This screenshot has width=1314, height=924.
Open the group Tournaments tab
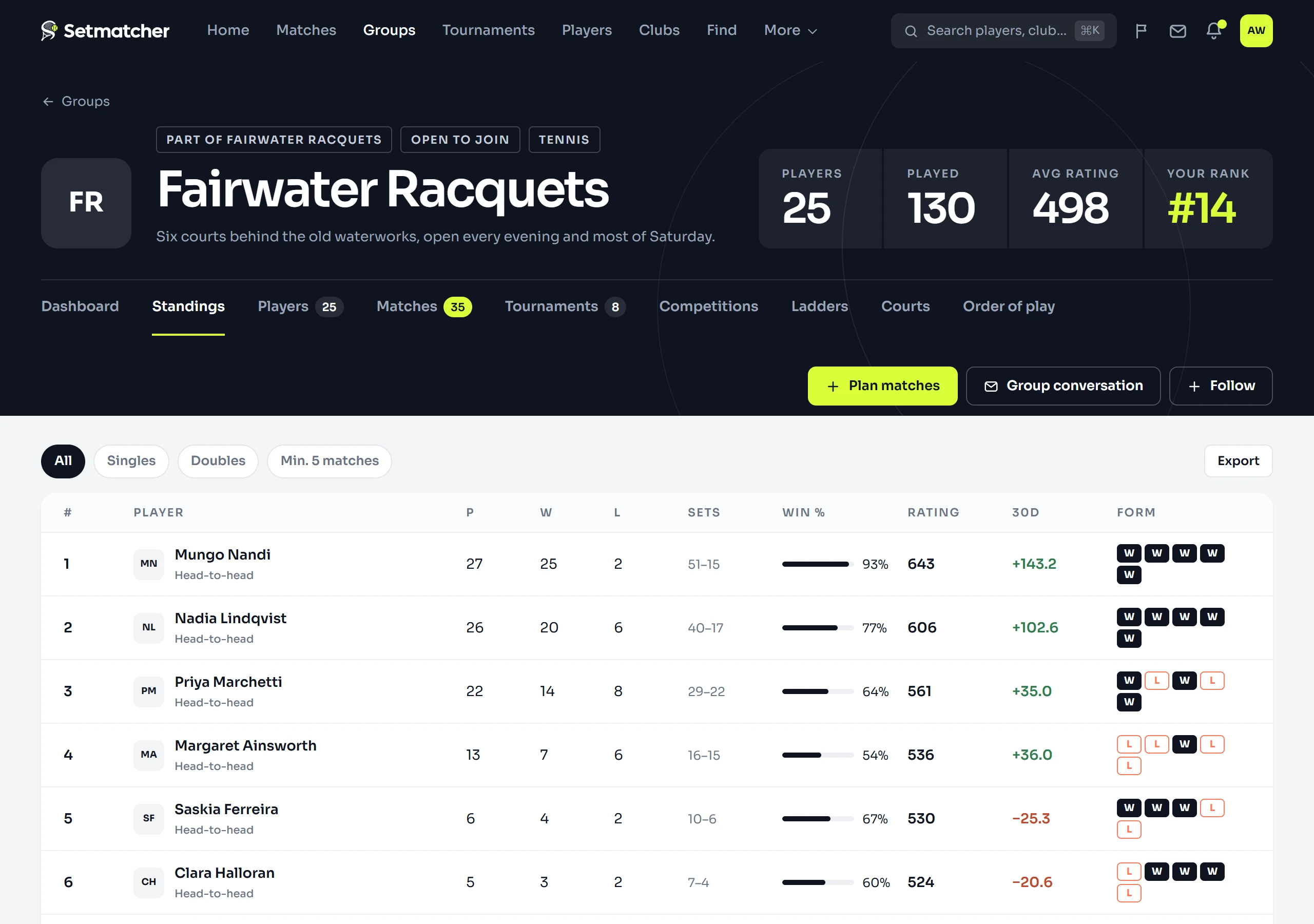point(565,306)
